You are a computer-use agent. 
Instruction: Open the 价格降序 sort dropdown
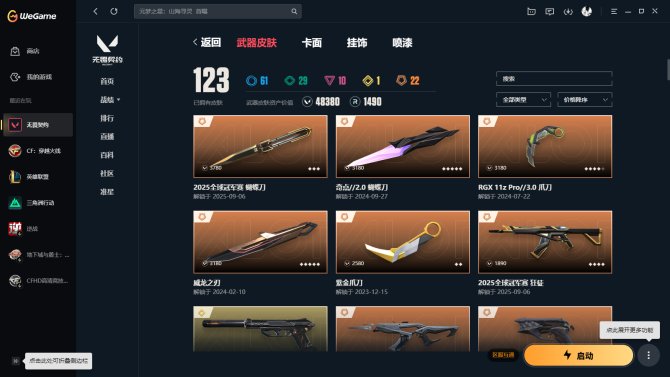tap(585, 100)
